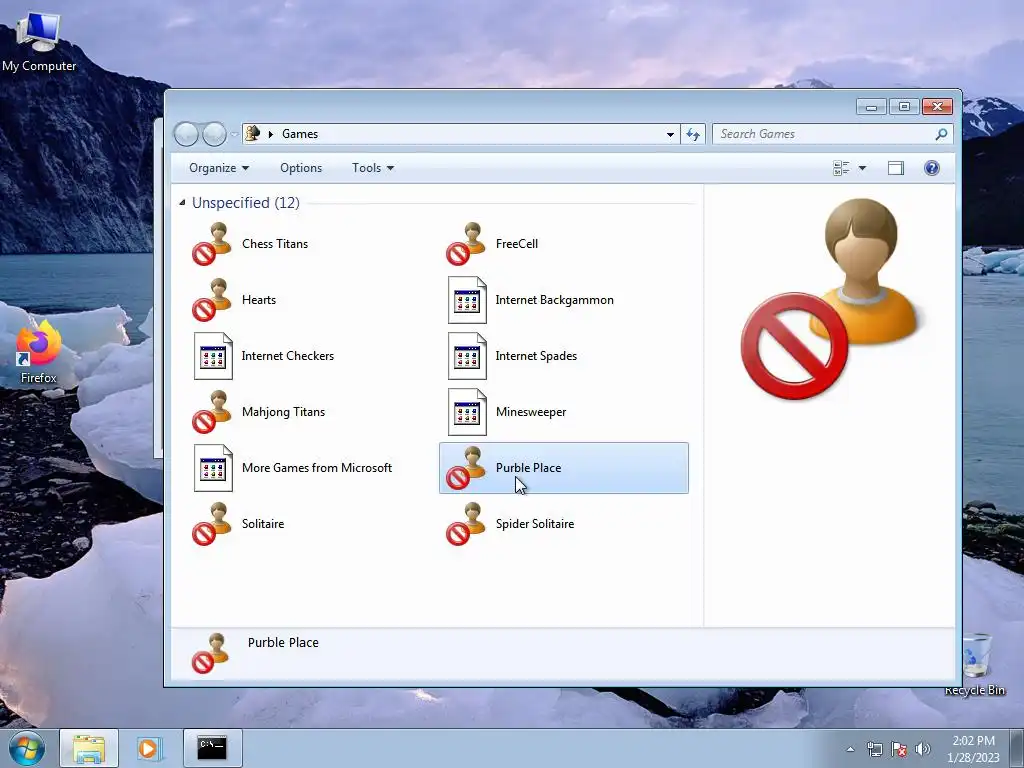
Task: Click the large preview thumbnail image
Action: [x=830, y=299]
